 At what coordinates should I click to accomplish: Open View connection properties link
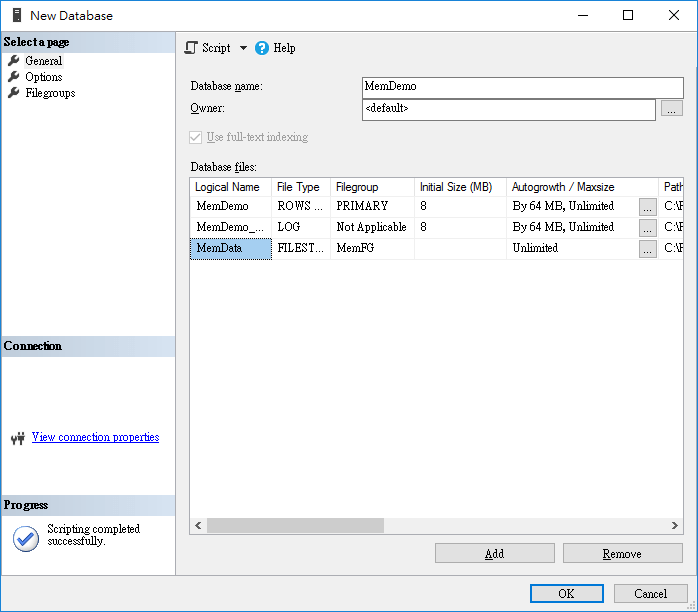click(95, 437)
